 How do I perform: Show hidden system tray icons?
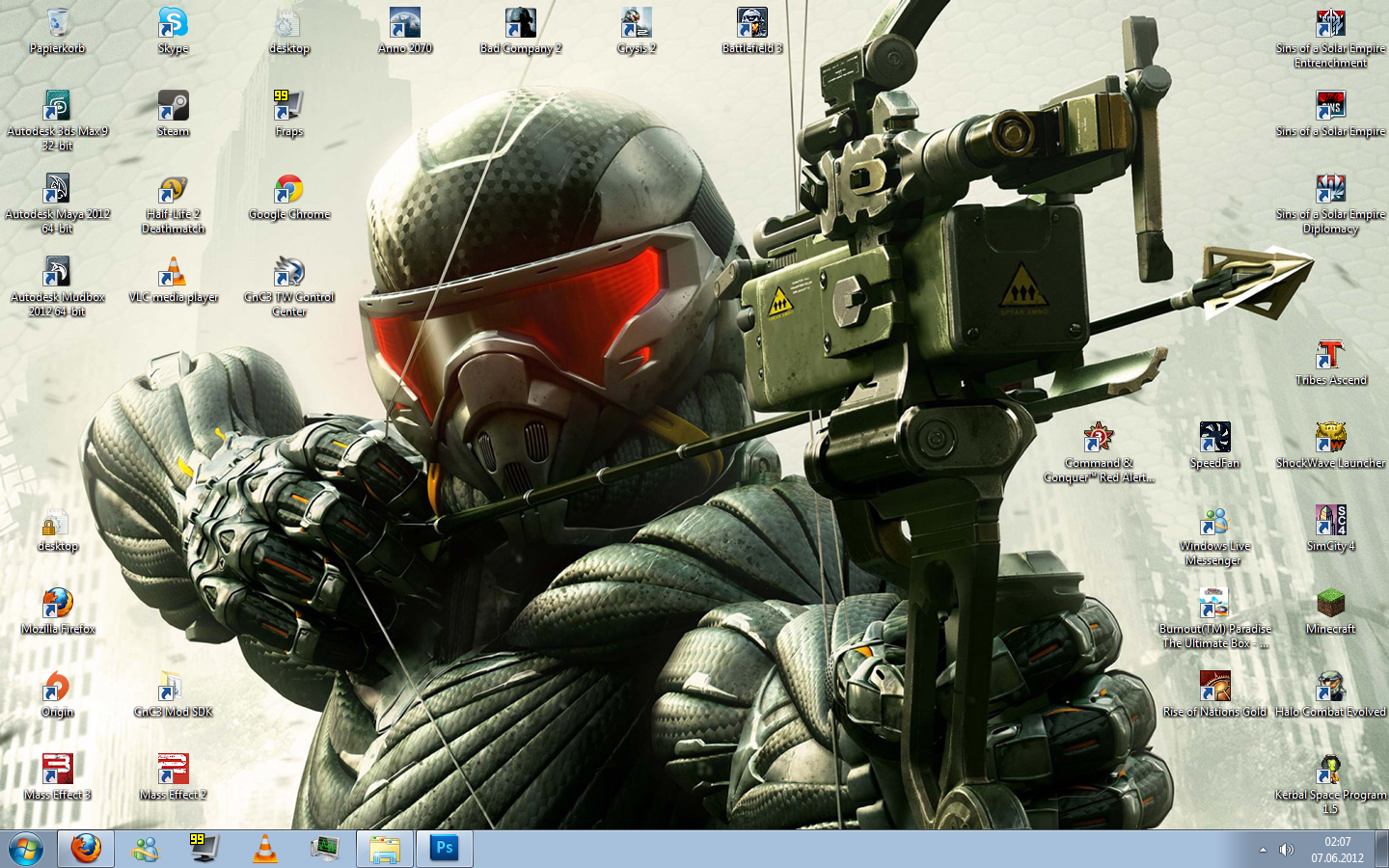click(x=1263, y=850)
